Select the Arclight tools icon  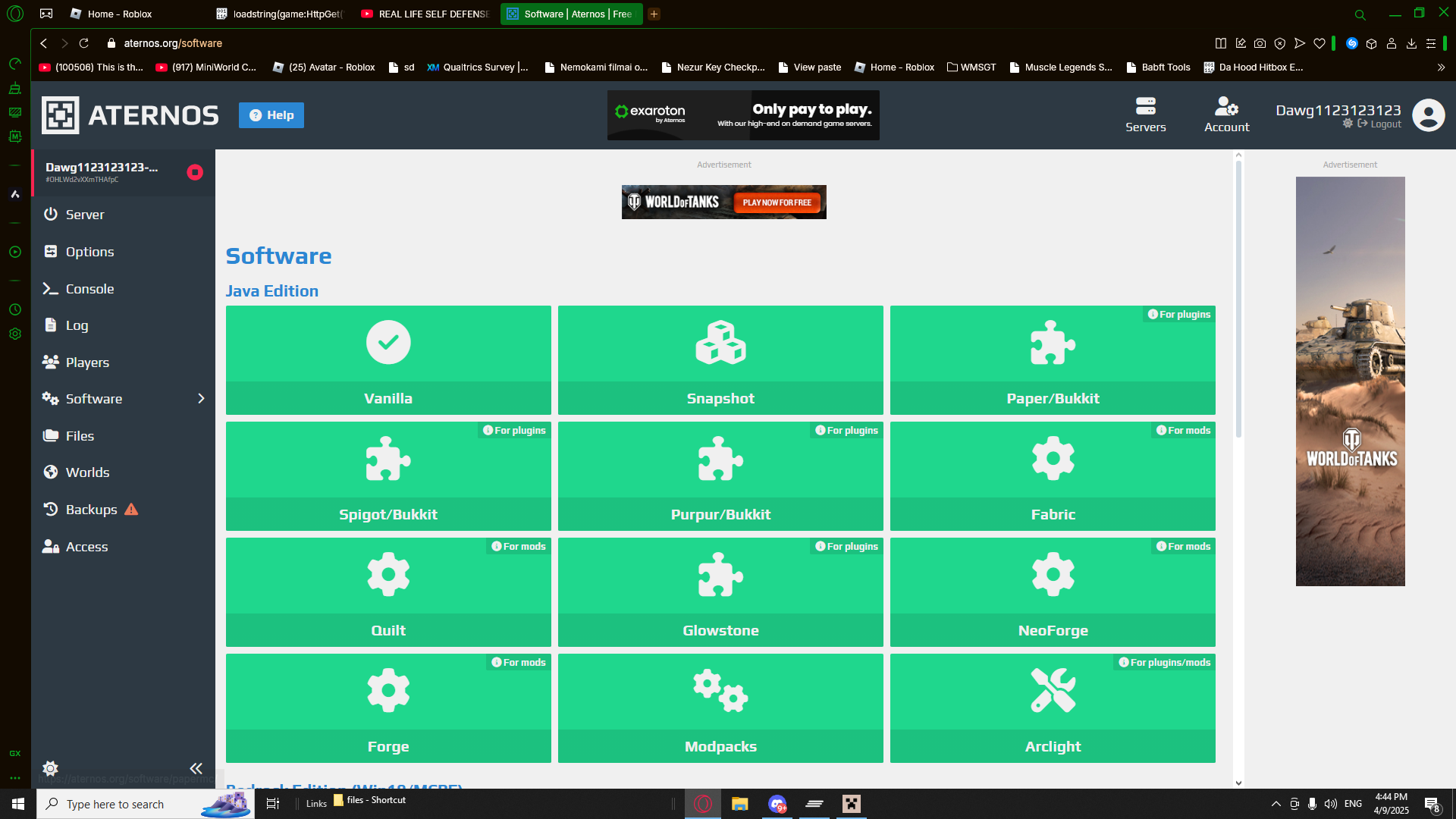pyautogui.click(x=1053, y=690)
